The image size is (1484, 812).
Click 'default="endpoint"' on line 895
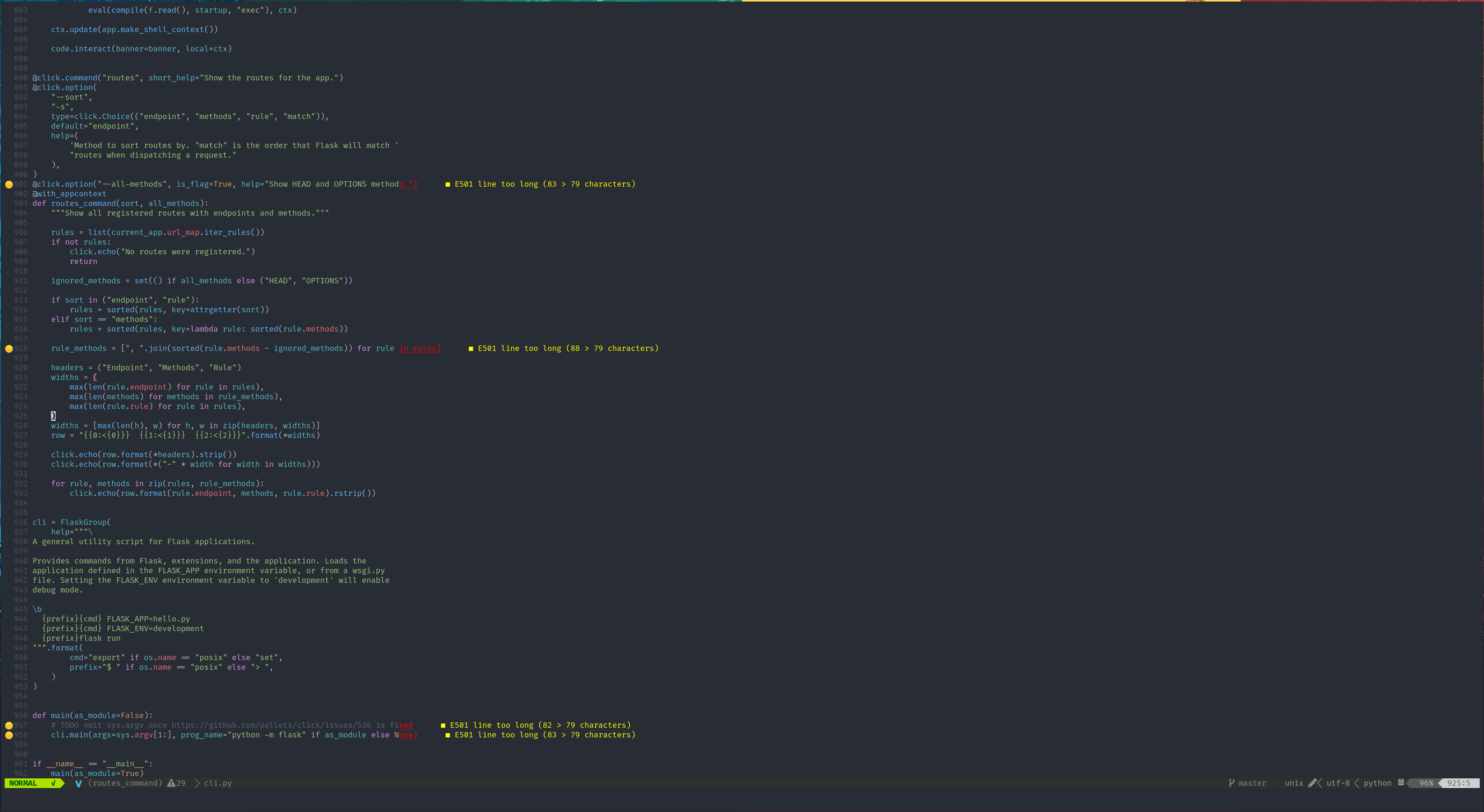93,126
